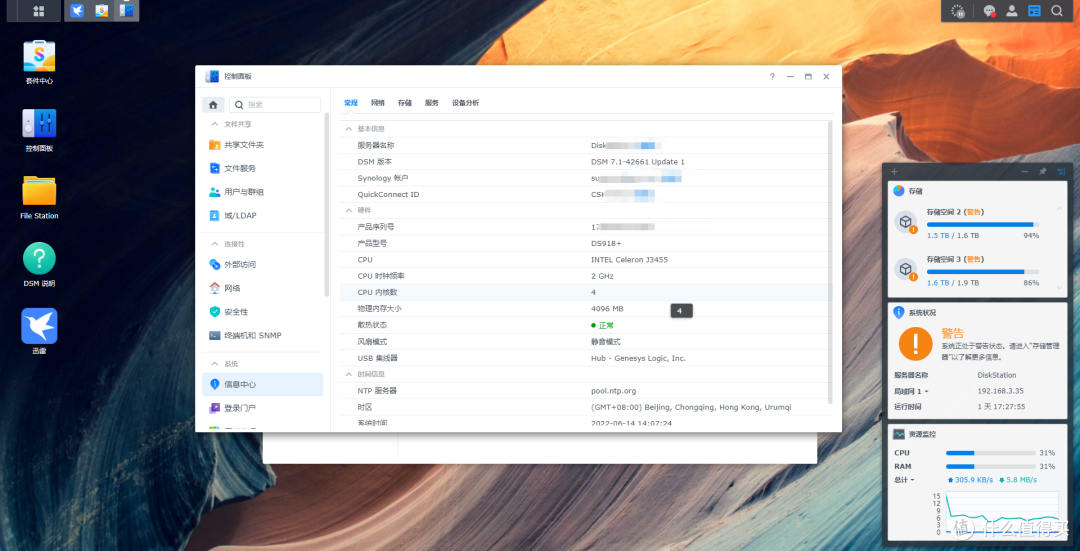Switch to Package Center in the taskbar

(101, 11)
